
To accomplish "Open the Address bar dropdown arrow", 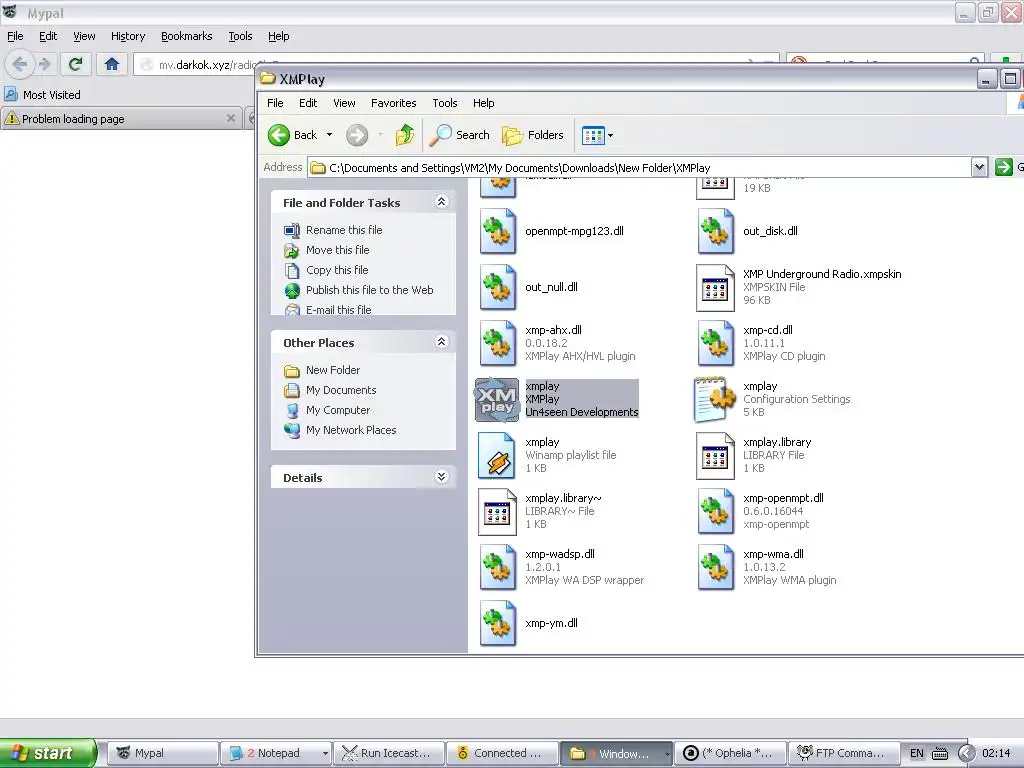I will [x=978, y=167].
